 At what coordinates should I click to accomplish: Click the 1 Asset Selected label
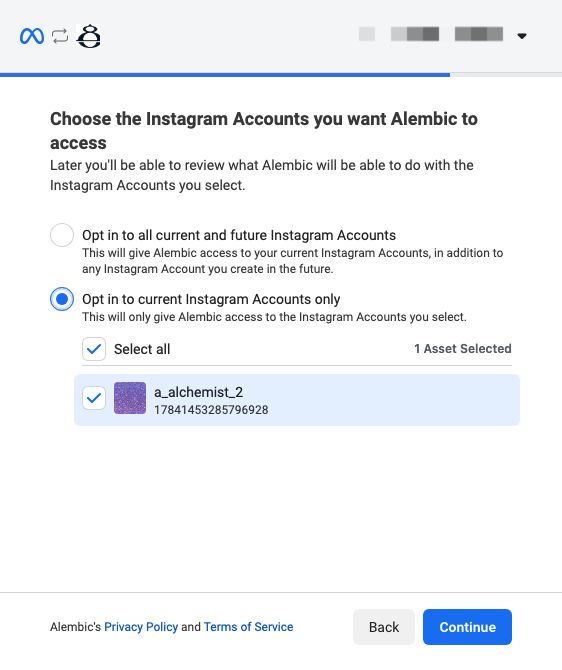463,349
